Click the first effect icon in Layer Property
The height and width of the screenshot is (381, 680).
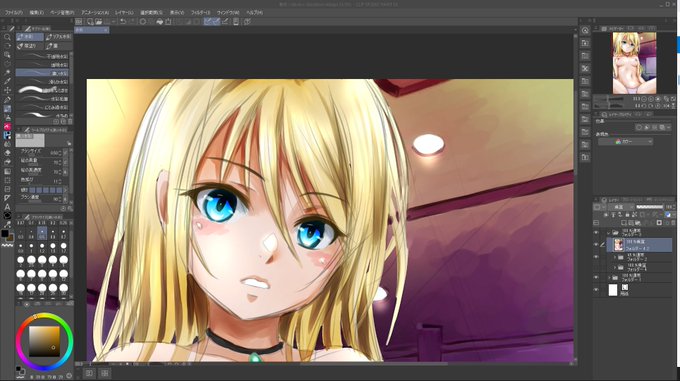point(639,127)
